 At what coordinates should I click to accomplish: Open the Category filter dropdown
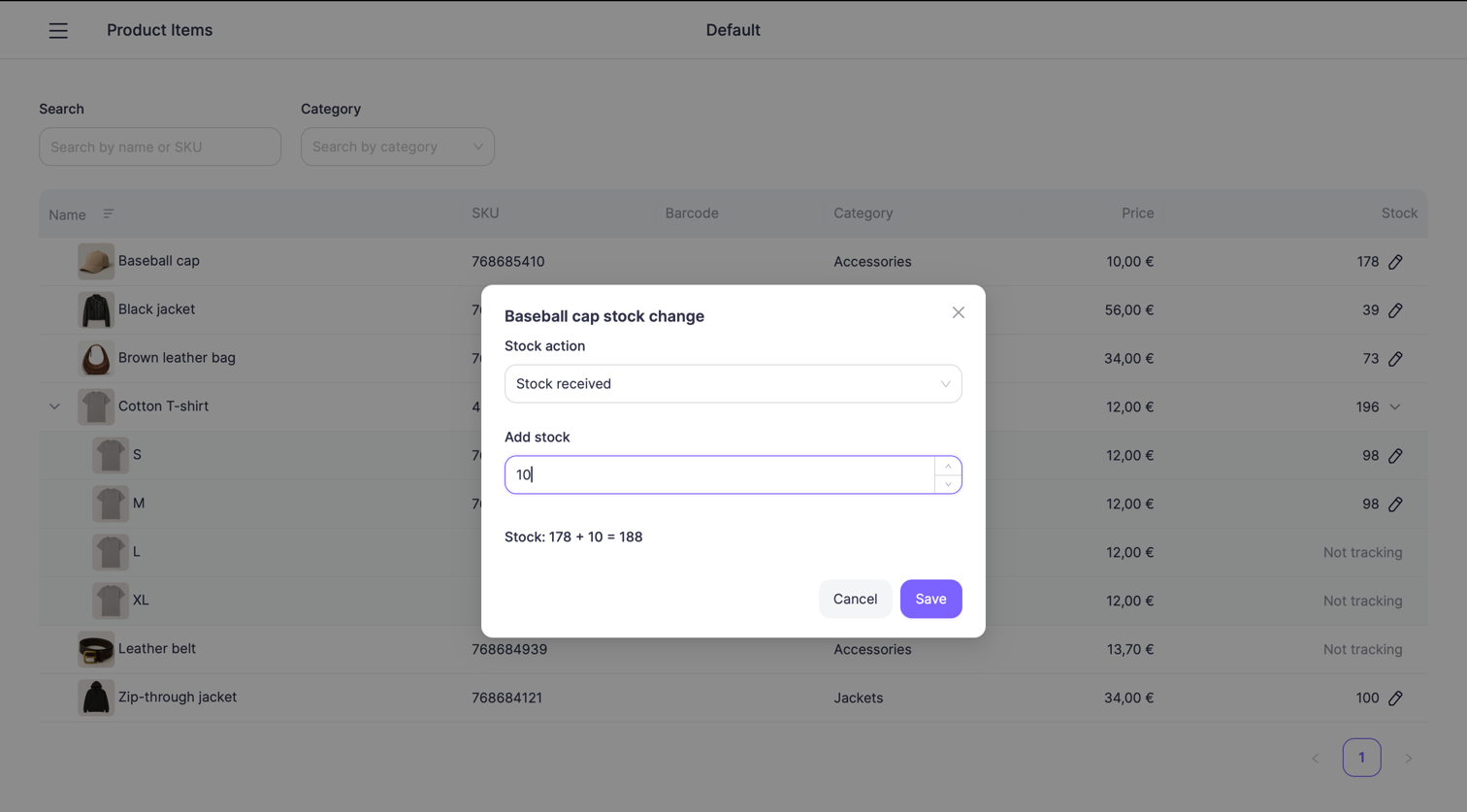(398, 146)
